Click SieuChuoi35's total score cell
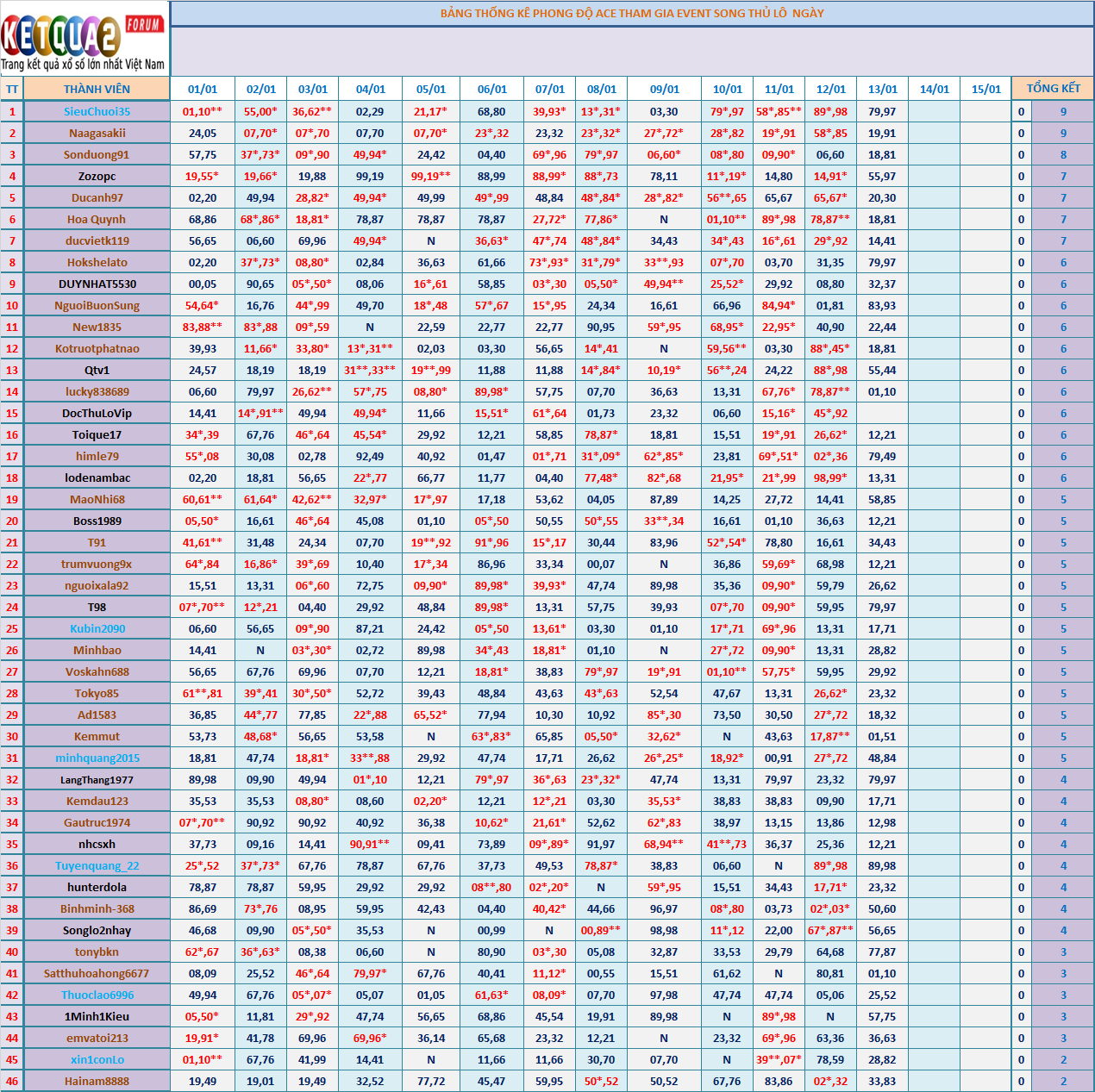The image size is (1095, 1092). [x=1062, y=111]
